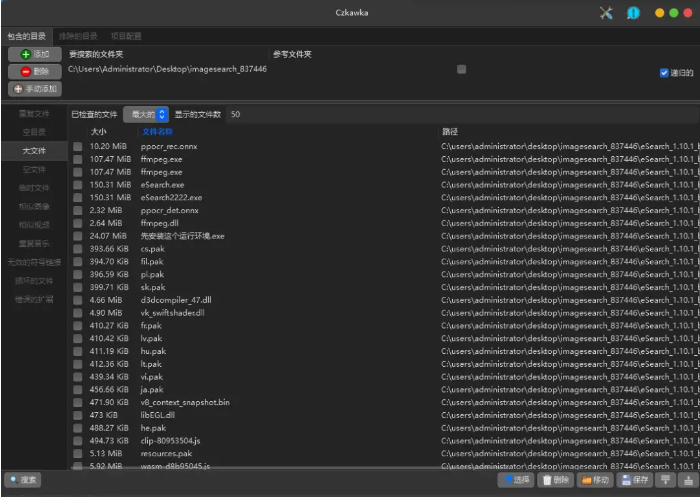Tick the reference folder checkbox for imagesearch_837446
The width and height of the screenshot is (700, 497).
coord(462,69)
